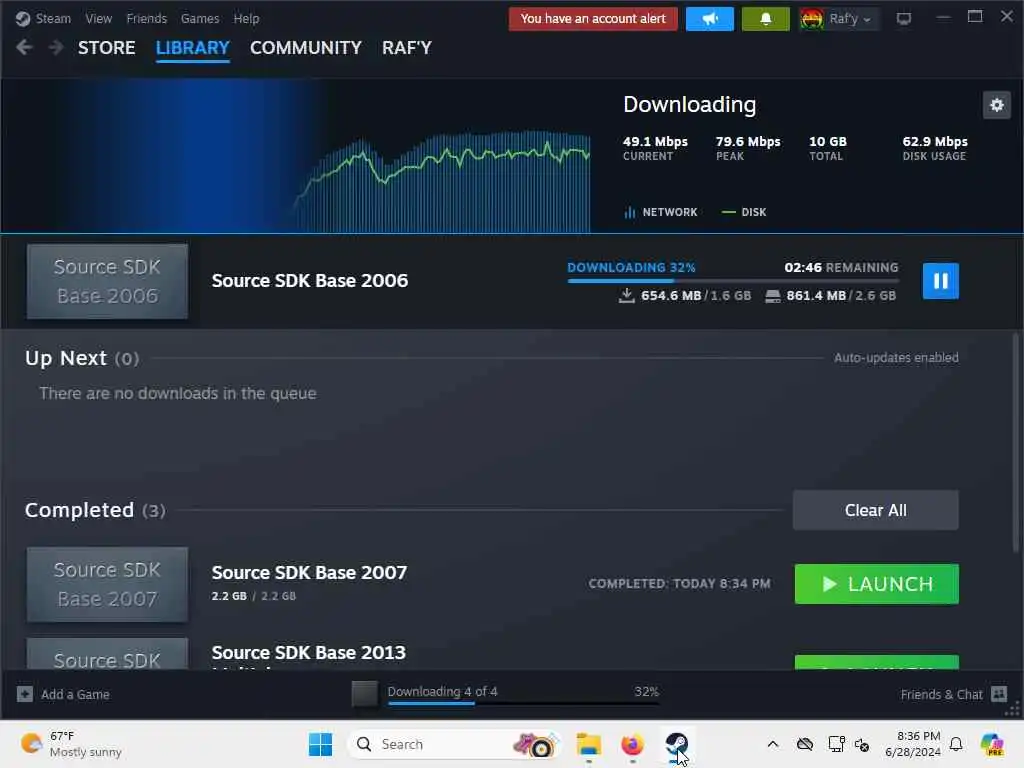Open File Explorer from the taskbar
1024x768 pixels.
pos(588,744)
